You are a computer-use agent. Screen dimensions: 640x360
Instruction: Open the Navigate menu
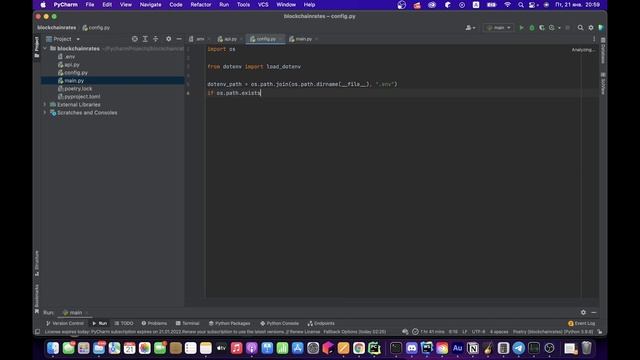(x=151, y=5)
